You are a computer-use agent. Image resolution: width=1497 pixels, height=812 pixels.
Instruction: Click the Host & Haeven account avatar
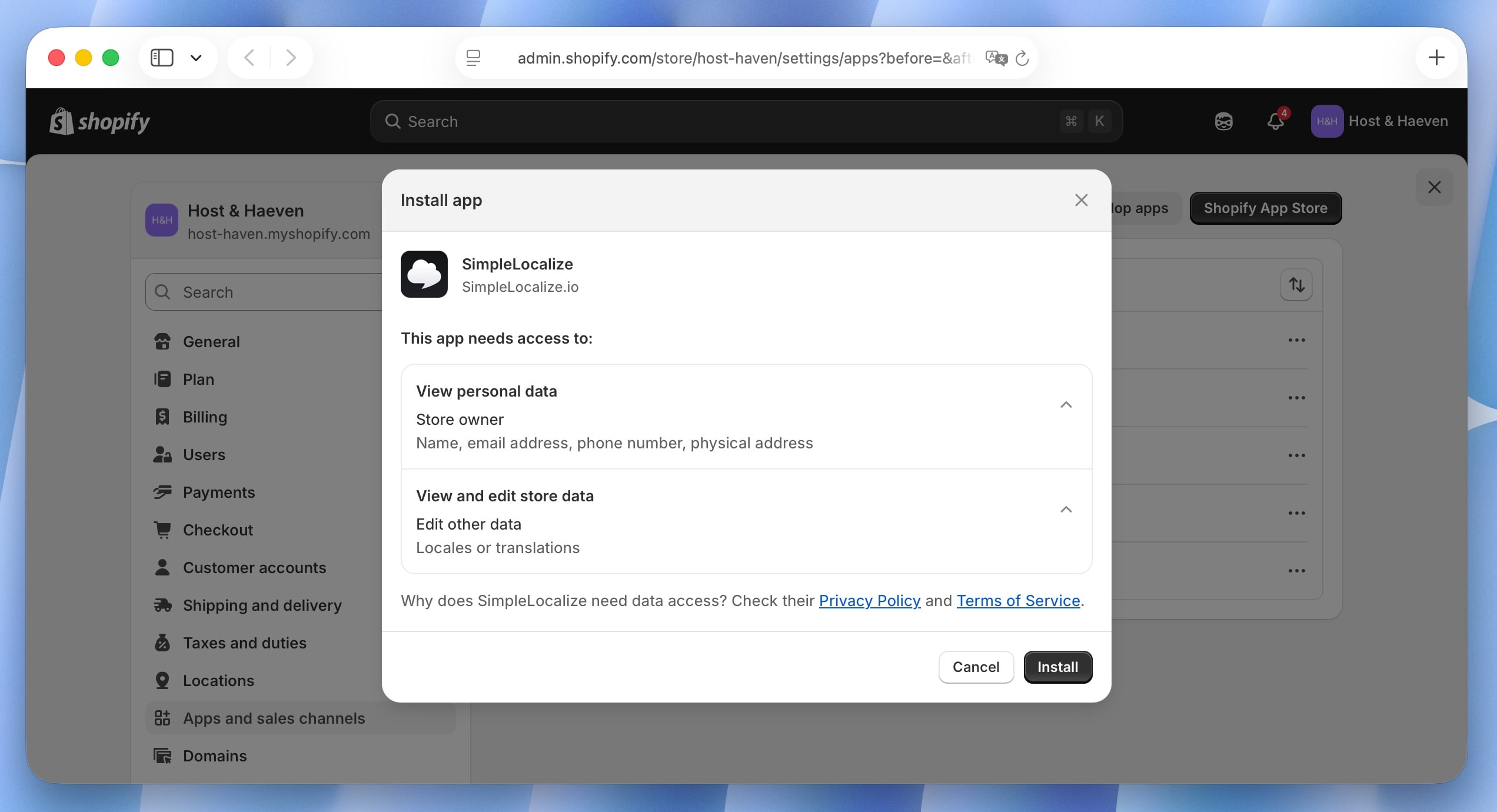tap(1327, 121)
